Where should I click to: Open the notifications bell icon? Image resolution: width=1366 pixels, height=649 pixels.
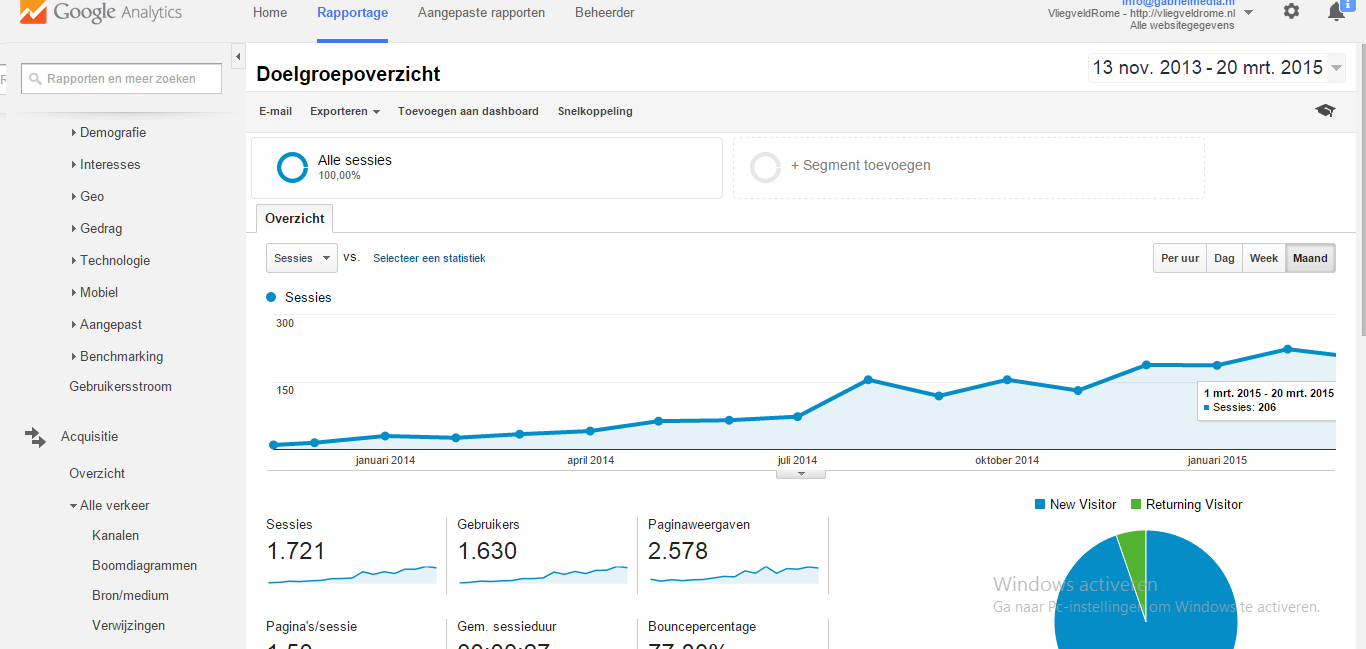click(1336, 12)
